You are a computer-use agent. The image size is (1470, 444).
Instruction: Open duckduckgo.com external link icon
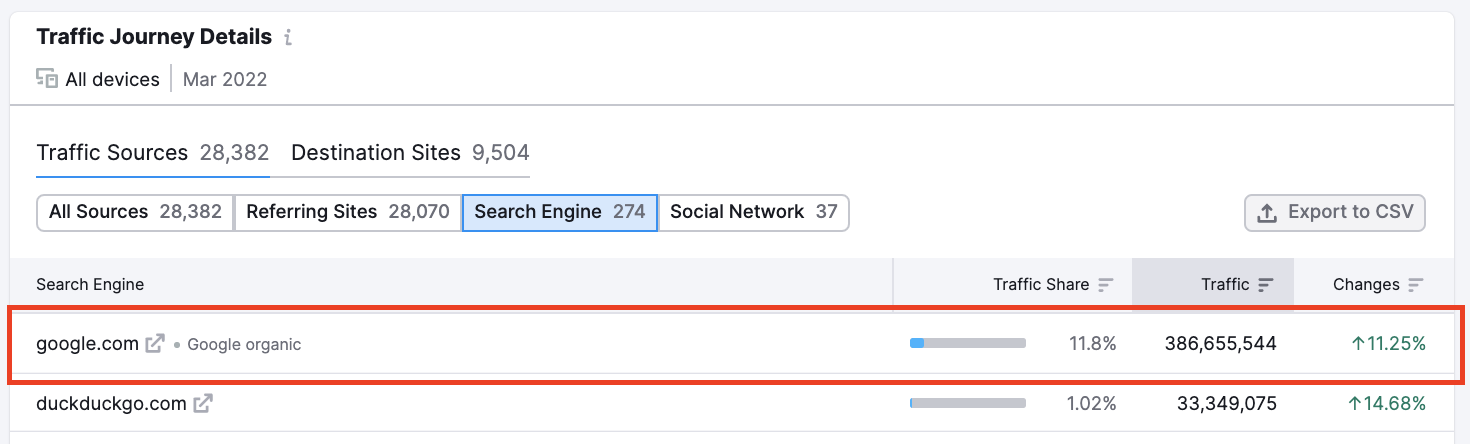[203, 404]
